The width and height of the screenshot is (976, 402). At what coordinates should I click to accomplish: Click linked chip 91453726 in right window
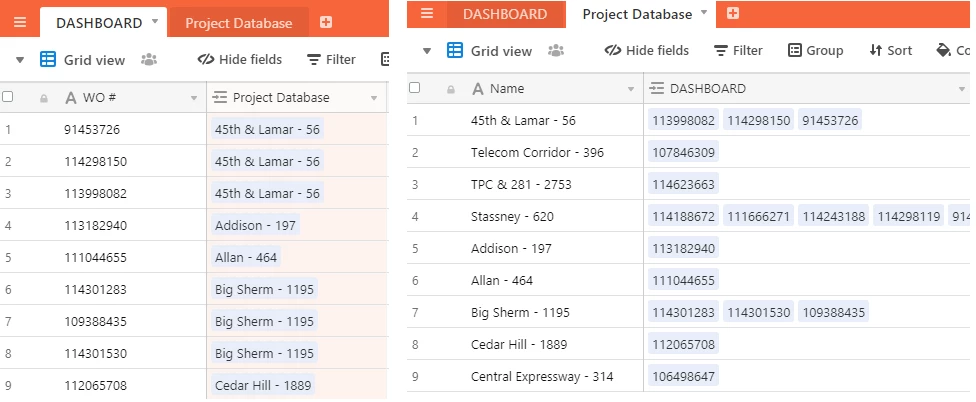click(830, 120)
